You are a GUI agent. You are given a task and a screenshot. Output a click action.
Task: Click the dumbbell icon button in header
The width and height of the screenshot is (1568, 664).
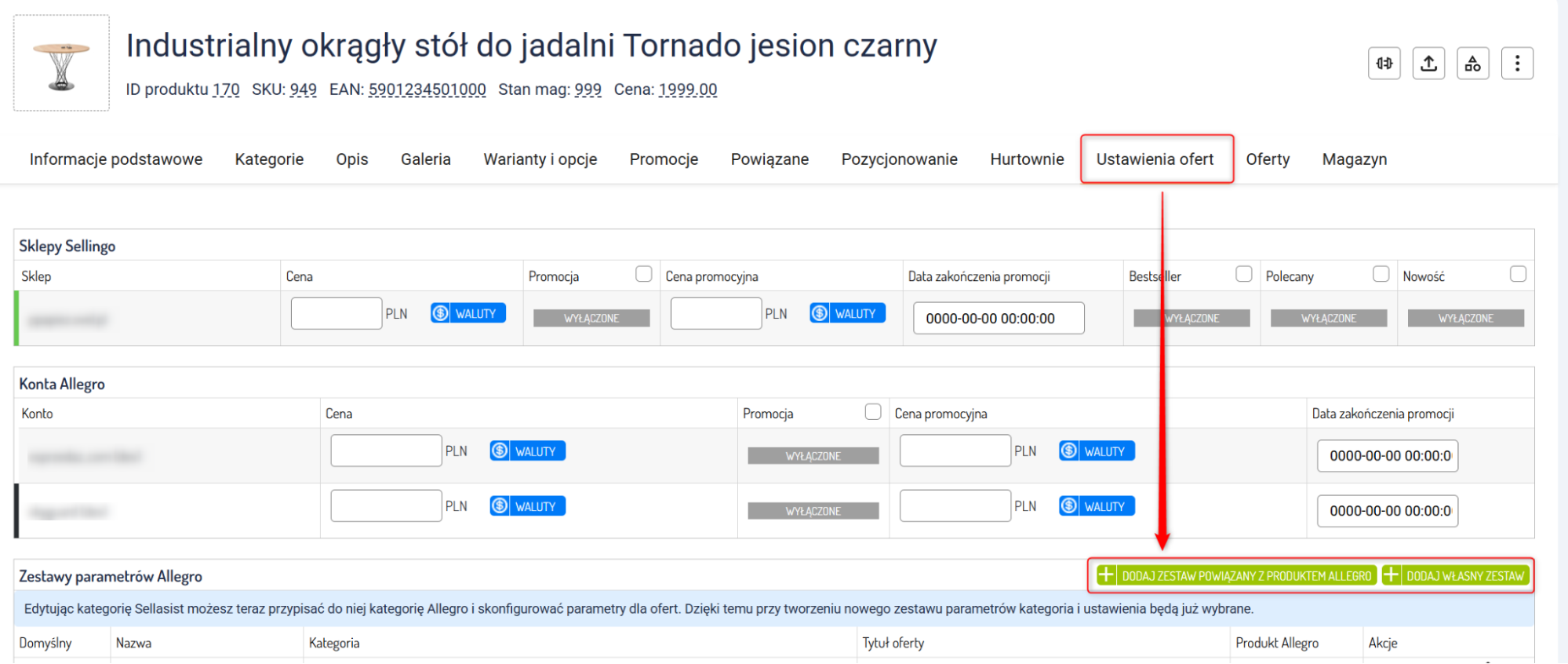pyautogui.click(x=1384, y=64)
